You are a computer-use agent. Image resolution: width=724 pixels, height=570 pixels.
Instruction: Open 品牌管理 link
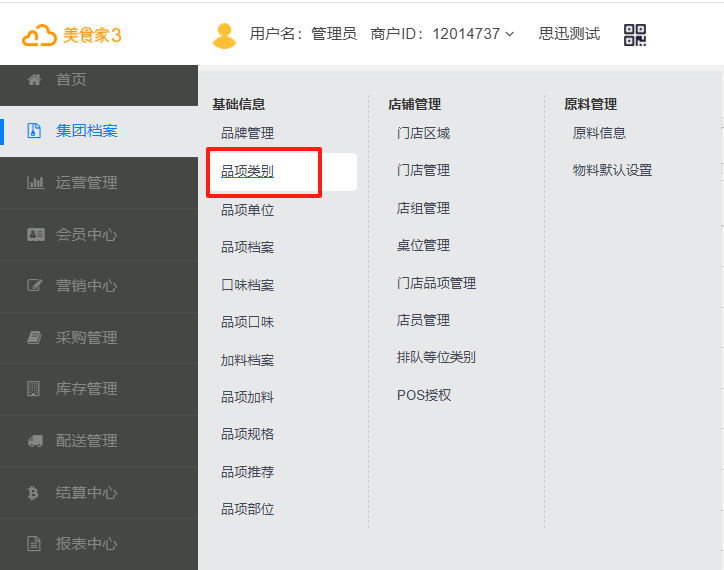248,133
